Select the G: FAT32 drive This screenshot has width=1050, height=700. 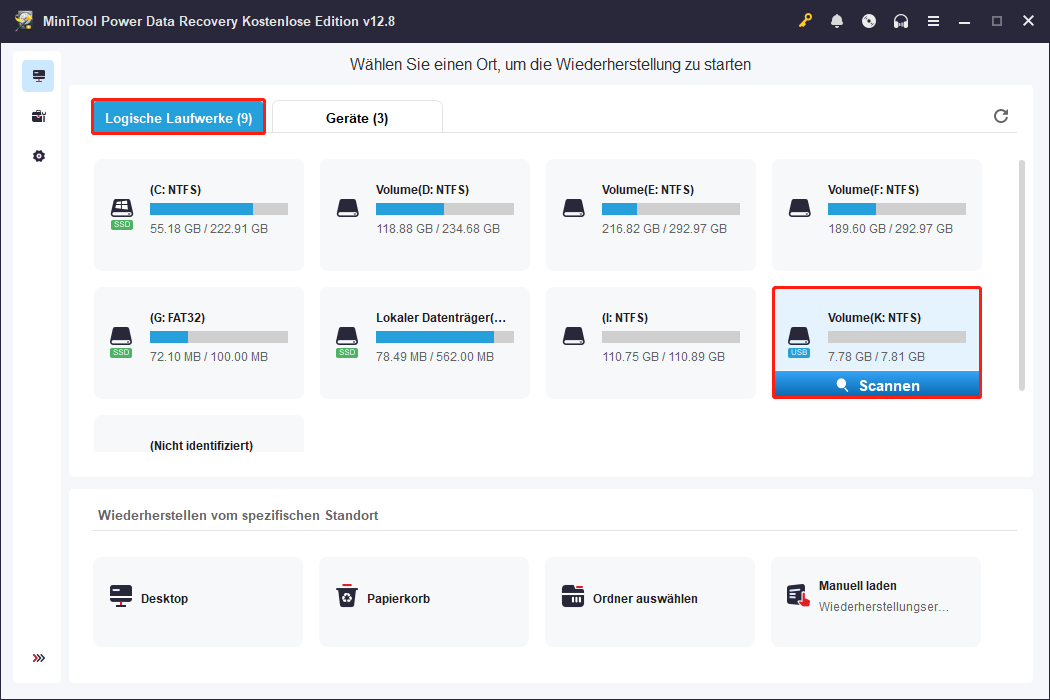pos(199,342)
